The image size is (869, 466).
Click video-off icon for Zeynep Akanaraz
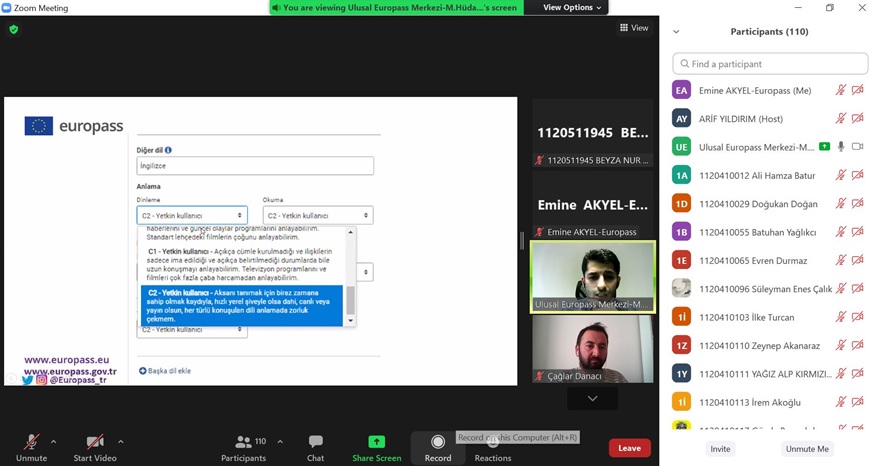click(857, 345)
